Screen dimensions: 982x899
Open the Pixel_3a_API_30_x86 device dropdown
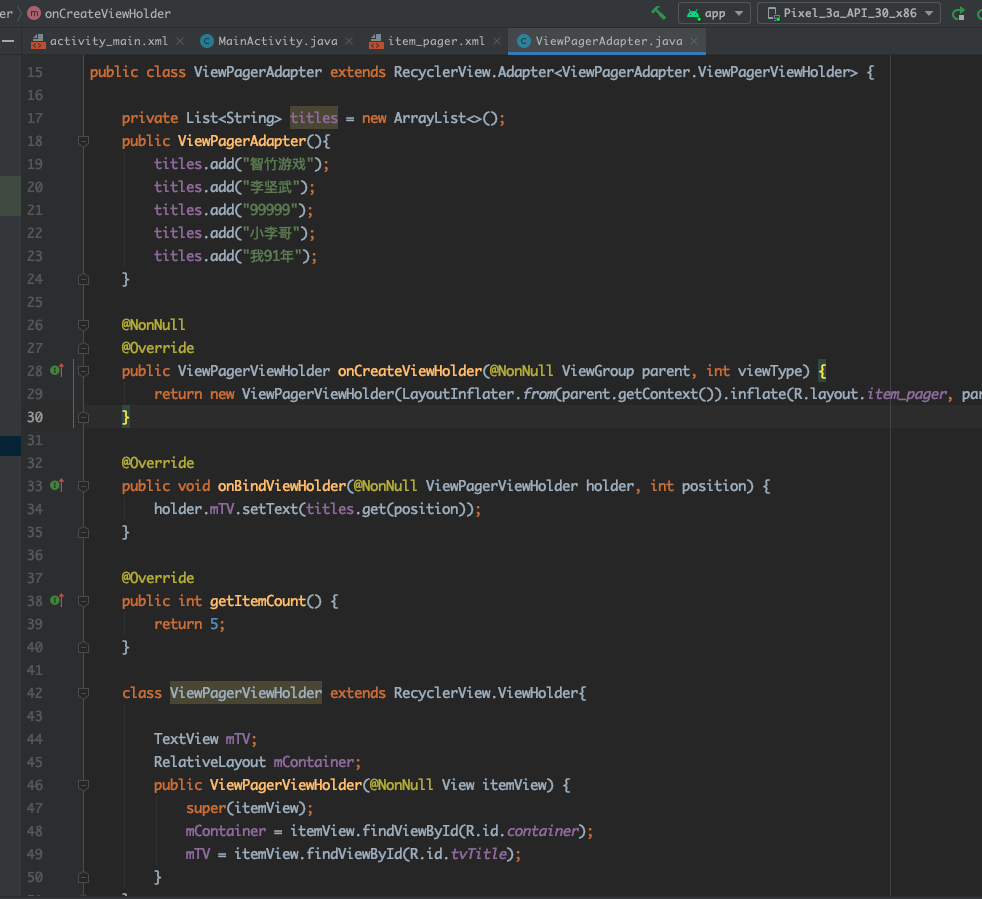click(x=849, y=13)
